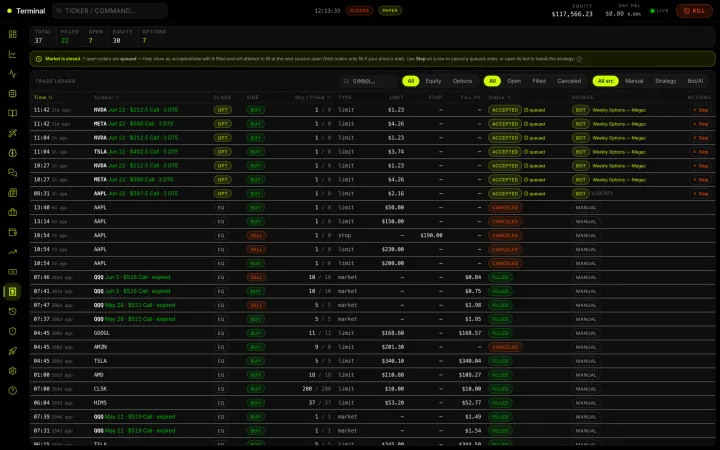Click the search magnifier in Symbol filter
720x450 pixels.
[x=346, y=81]
